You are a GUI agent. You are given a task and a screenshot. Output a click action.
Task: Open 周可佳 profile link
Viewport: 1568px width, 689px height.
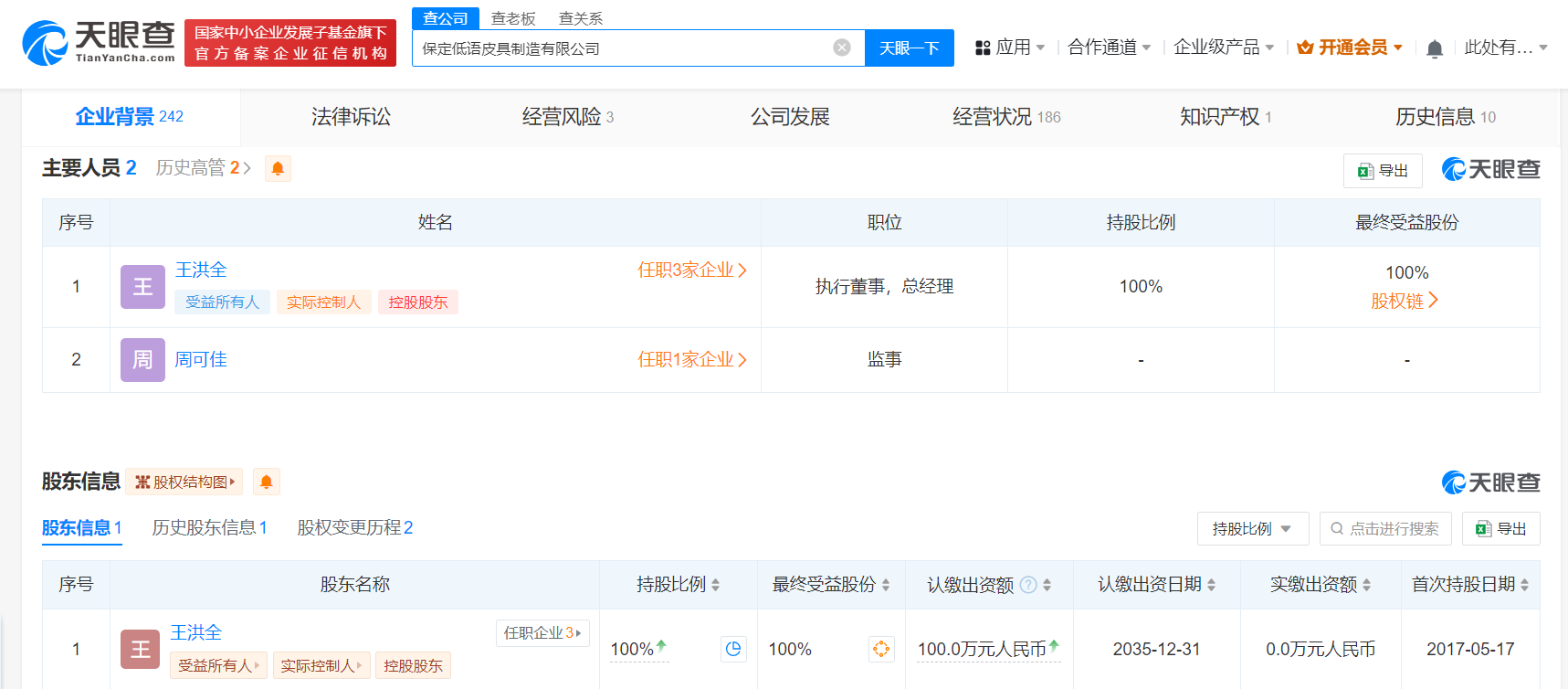point(201,359)
